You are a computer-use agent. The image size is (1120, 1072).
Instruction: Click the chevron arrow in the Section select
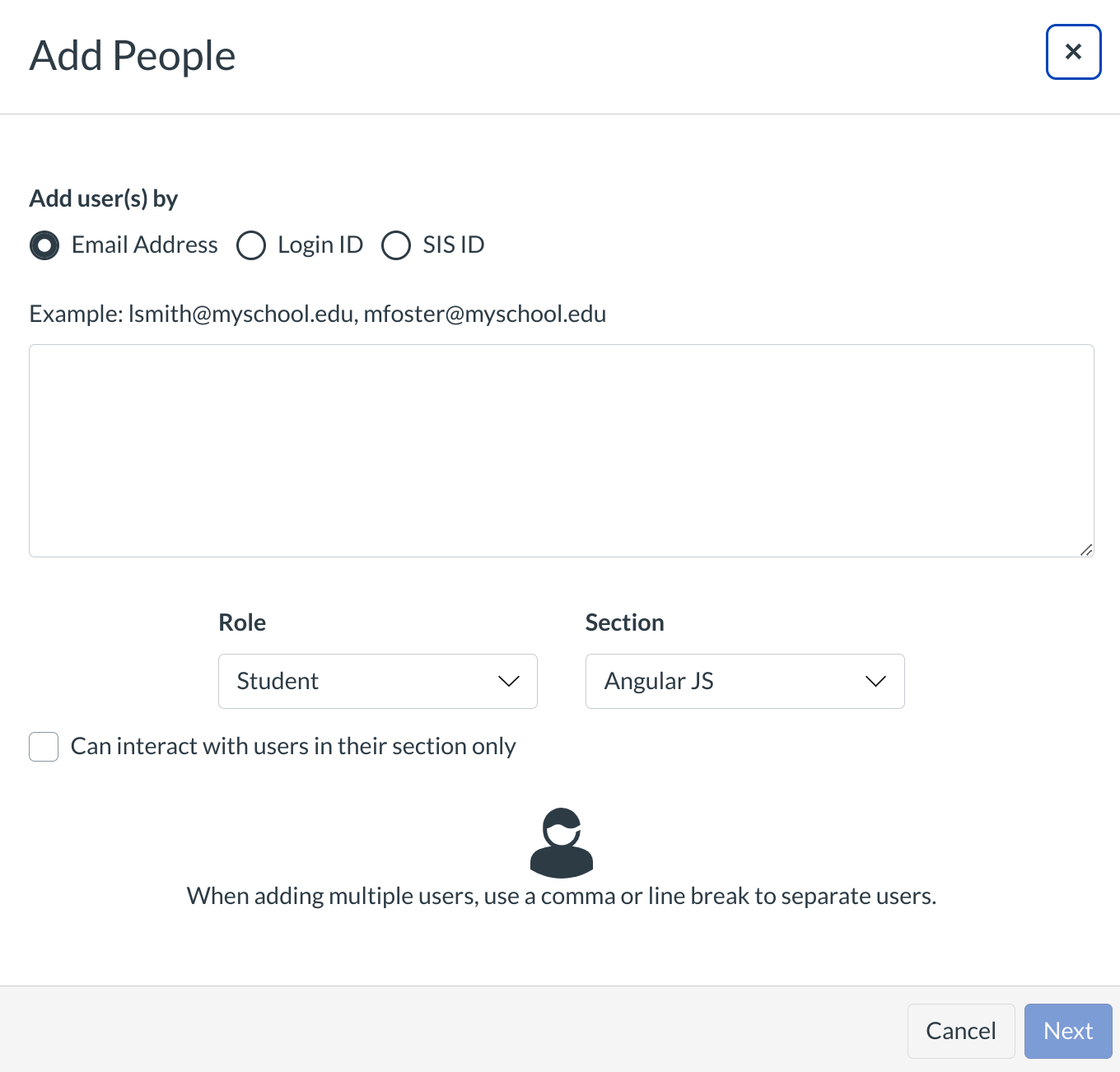pyautogui.click(x=875, y=681)
